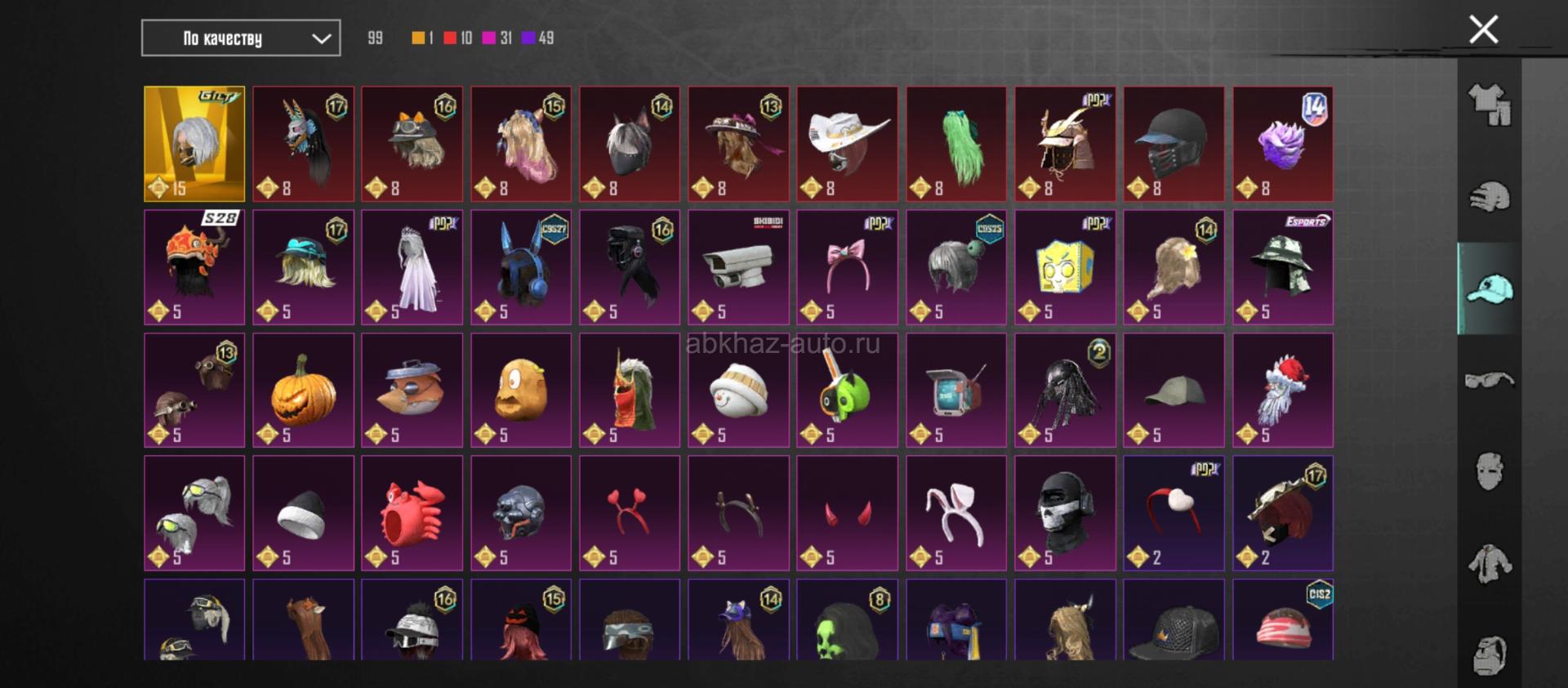Select the jack-o-lantern pumpkin head item
Viewport: 1568px width, 688px height.
pyautogui.click(x=303, y=390)
